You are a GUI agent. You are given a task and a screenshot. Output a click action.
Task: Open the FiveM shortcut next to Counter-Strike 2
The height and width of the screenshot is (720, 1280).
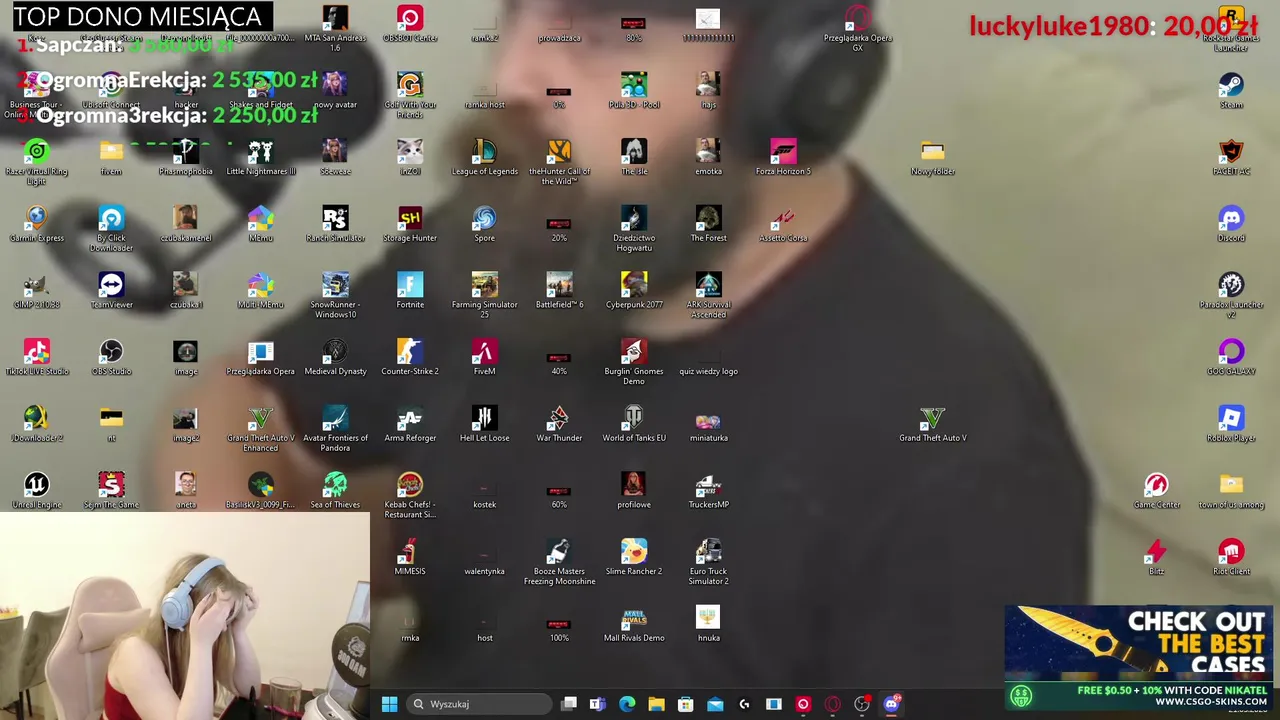484,358
